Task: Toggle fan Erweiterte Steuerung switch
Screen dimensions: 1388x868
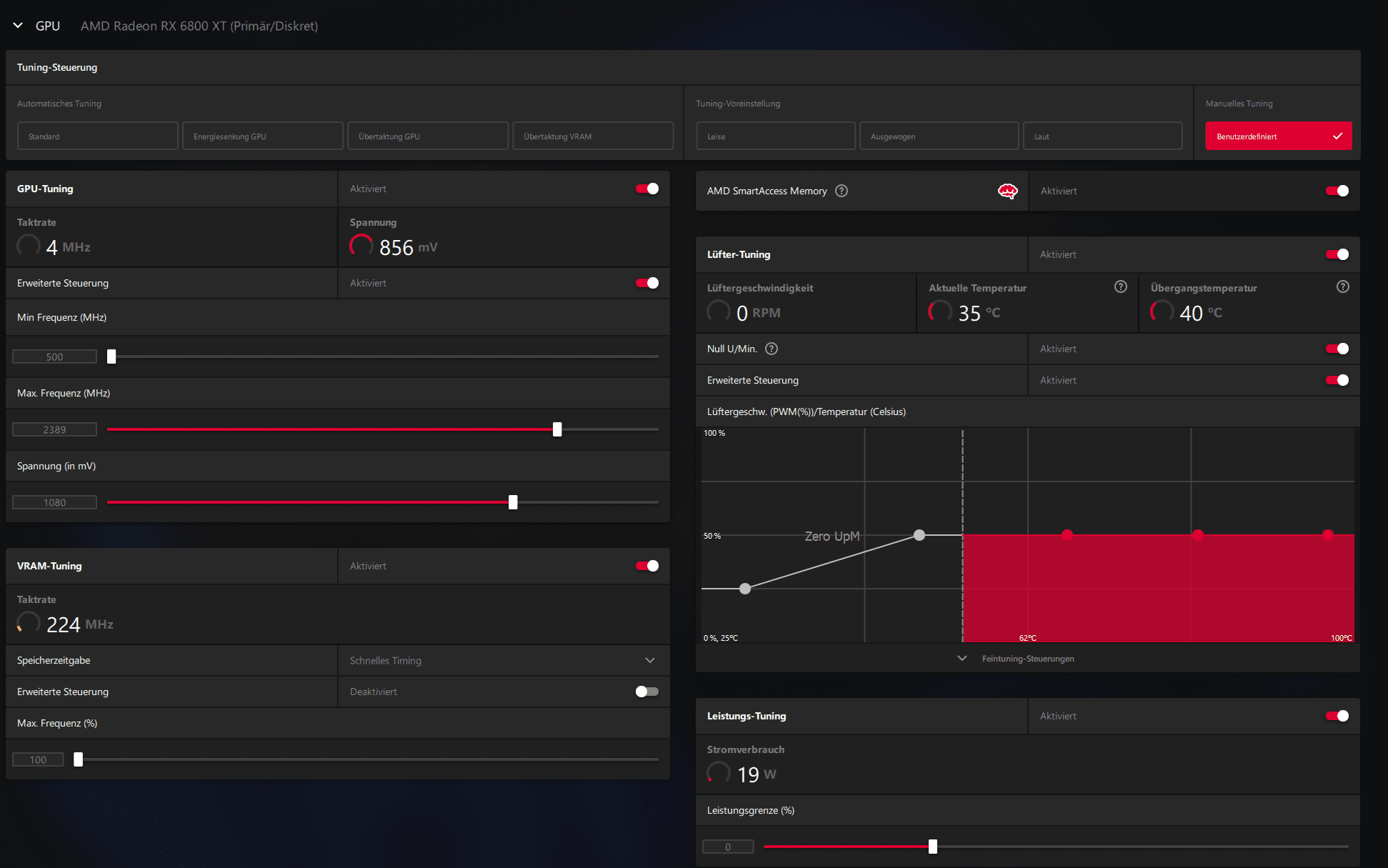Action: pyautogui.click(x=1337, y=380)
